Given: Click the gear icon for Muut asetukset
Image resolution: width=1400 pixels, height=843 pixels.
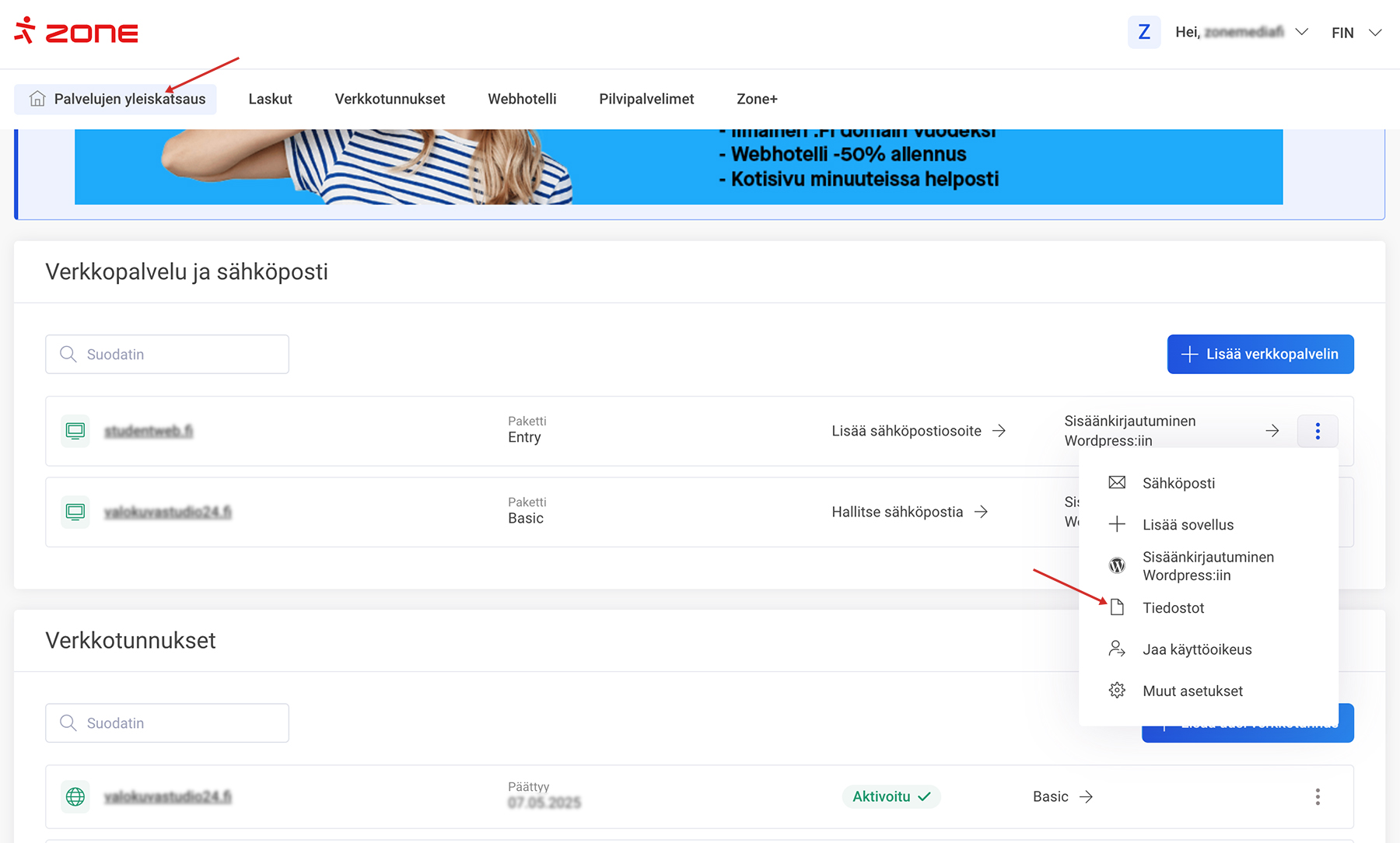Looking at the screenshot, I should click(1117, 691).
